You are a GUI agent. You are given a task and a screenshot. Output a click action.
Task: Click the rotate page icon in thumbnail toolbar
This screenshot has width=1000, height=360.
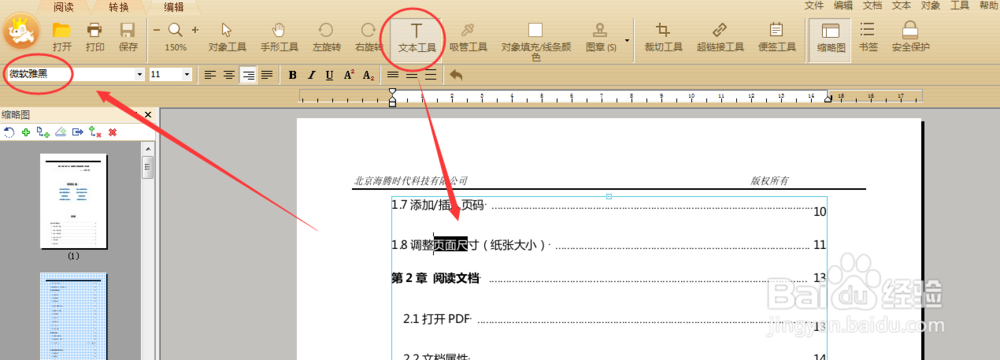point(9,132)
